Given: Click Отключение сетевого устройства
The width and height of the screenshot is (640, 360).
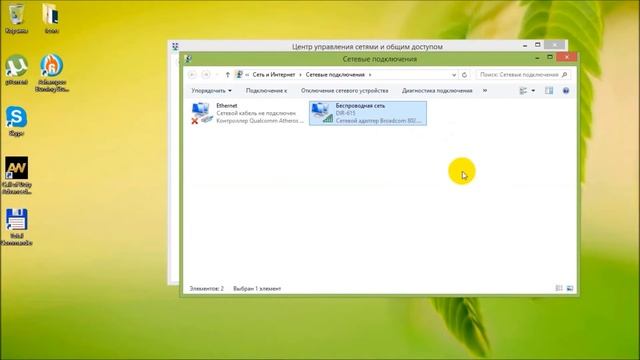Looking at the screenshot, I should point(344,91).
